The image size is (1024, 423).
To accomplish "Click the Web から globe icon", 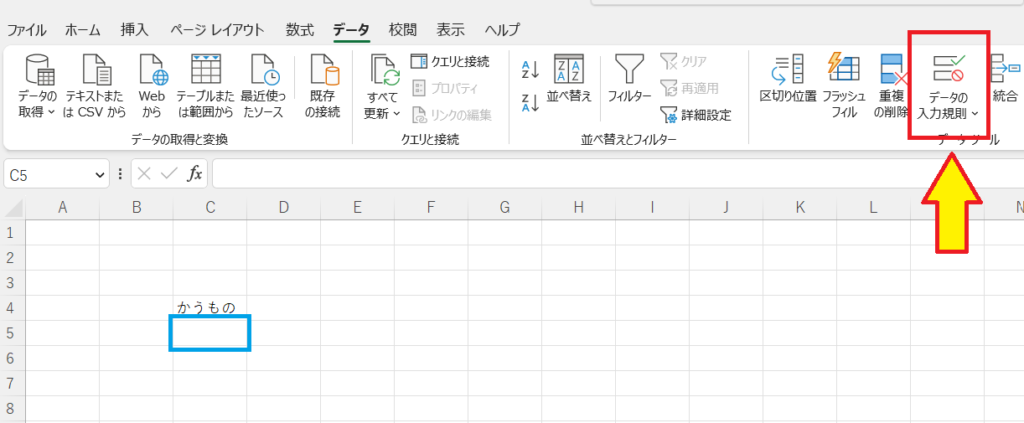I will tap(152, 70).
